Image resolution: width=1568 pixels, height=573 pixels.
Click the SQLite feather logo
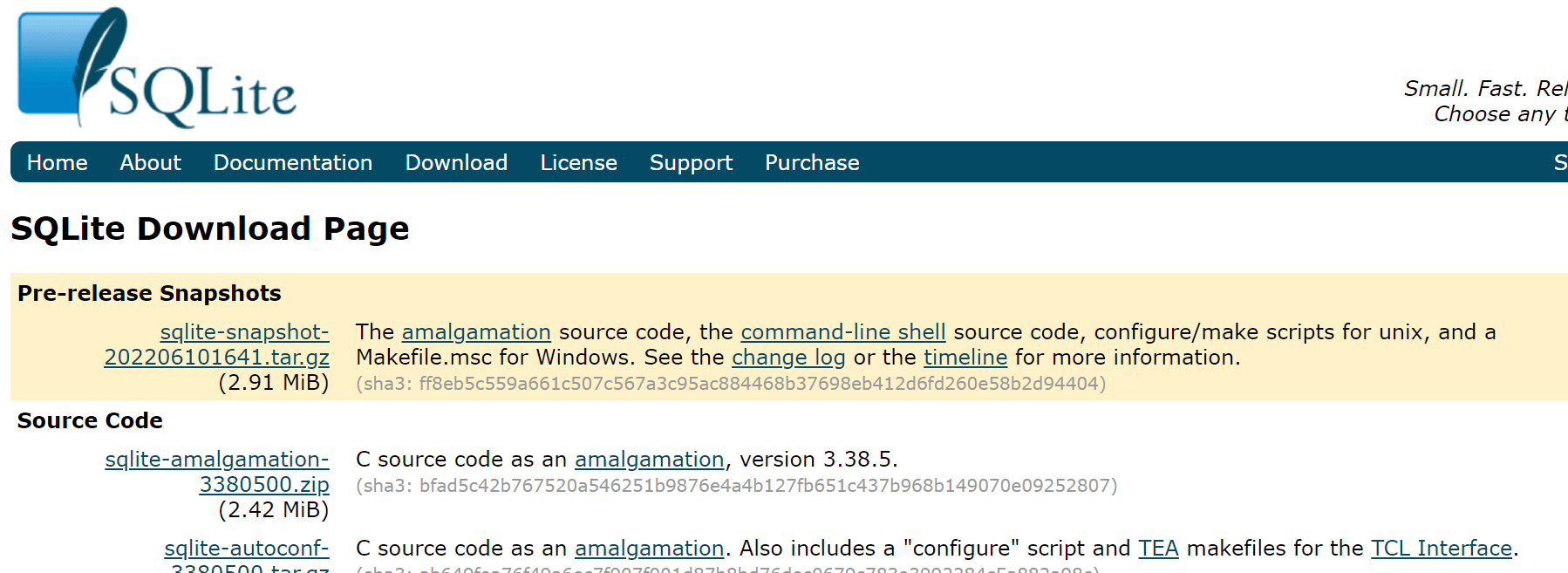(x=157, y=68)
